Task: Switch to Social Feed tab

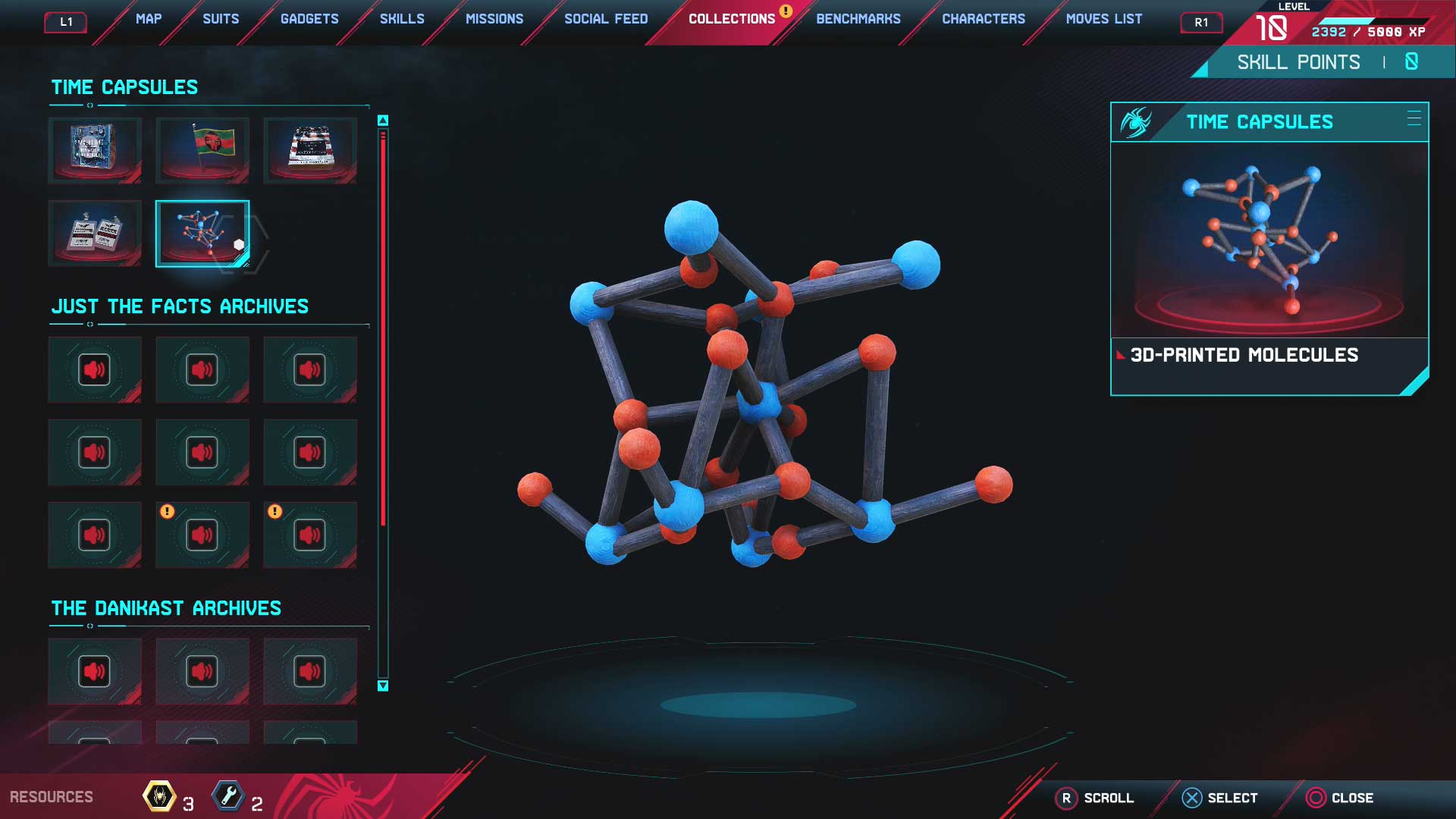Action: [606, 19]
